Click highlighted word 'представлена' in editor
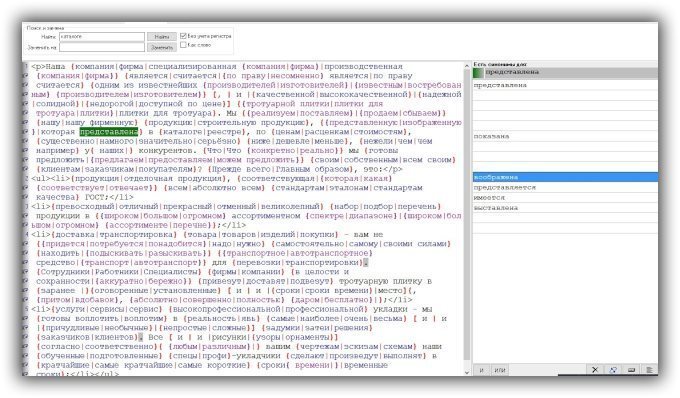The height and width of the screenshot is (398, 680). 109,131
